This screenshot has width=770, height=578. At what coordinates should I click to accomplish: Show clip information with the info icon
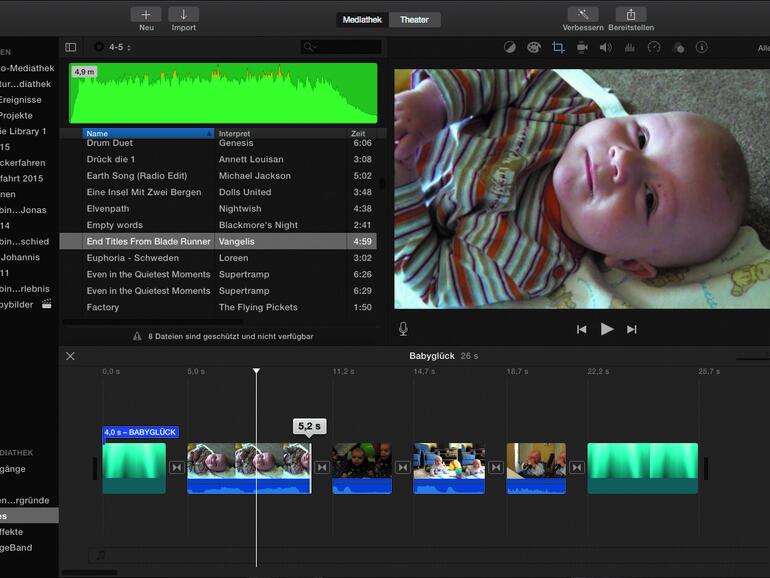[x=701, y=47]
